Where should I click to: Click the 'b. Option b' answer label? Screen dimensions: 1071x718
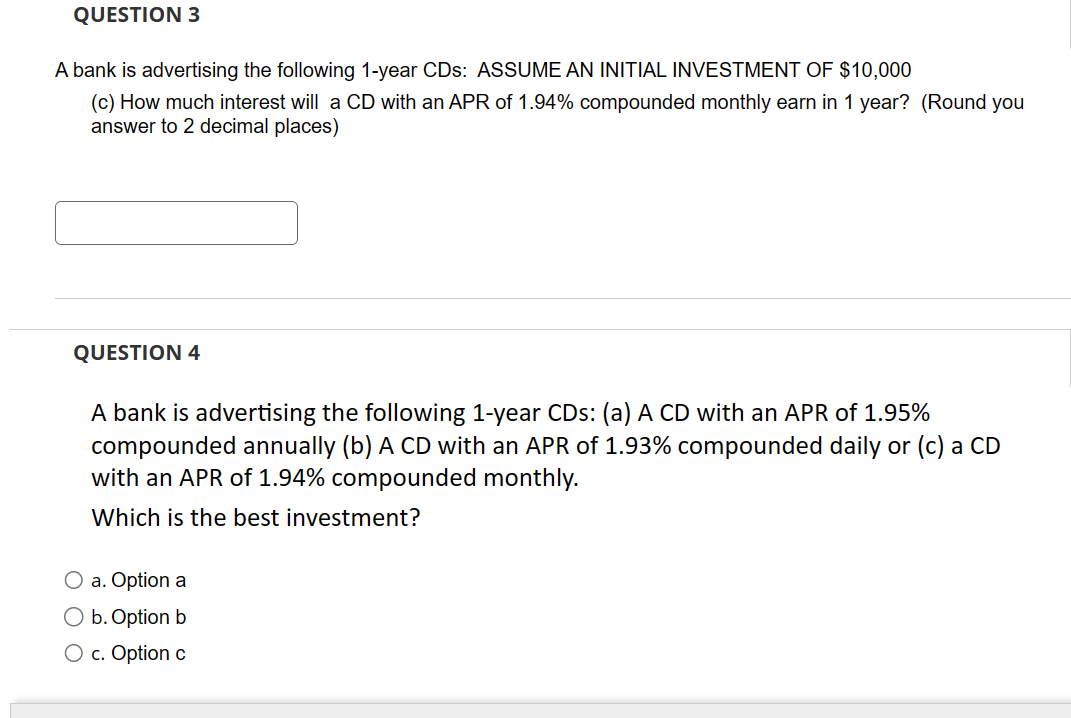139,617
